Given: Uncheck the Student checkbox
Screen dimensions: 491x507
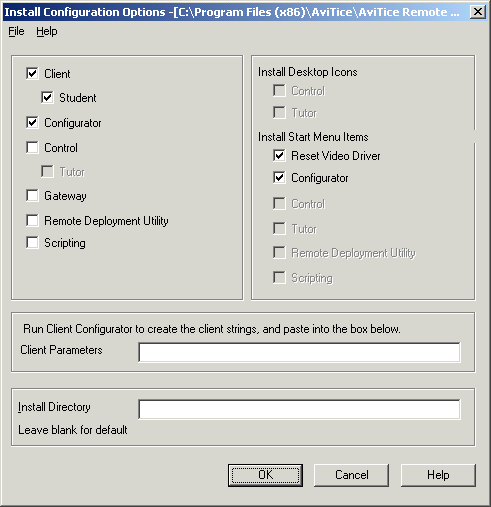Looking at the screenshot, I should tap(47, 98).
